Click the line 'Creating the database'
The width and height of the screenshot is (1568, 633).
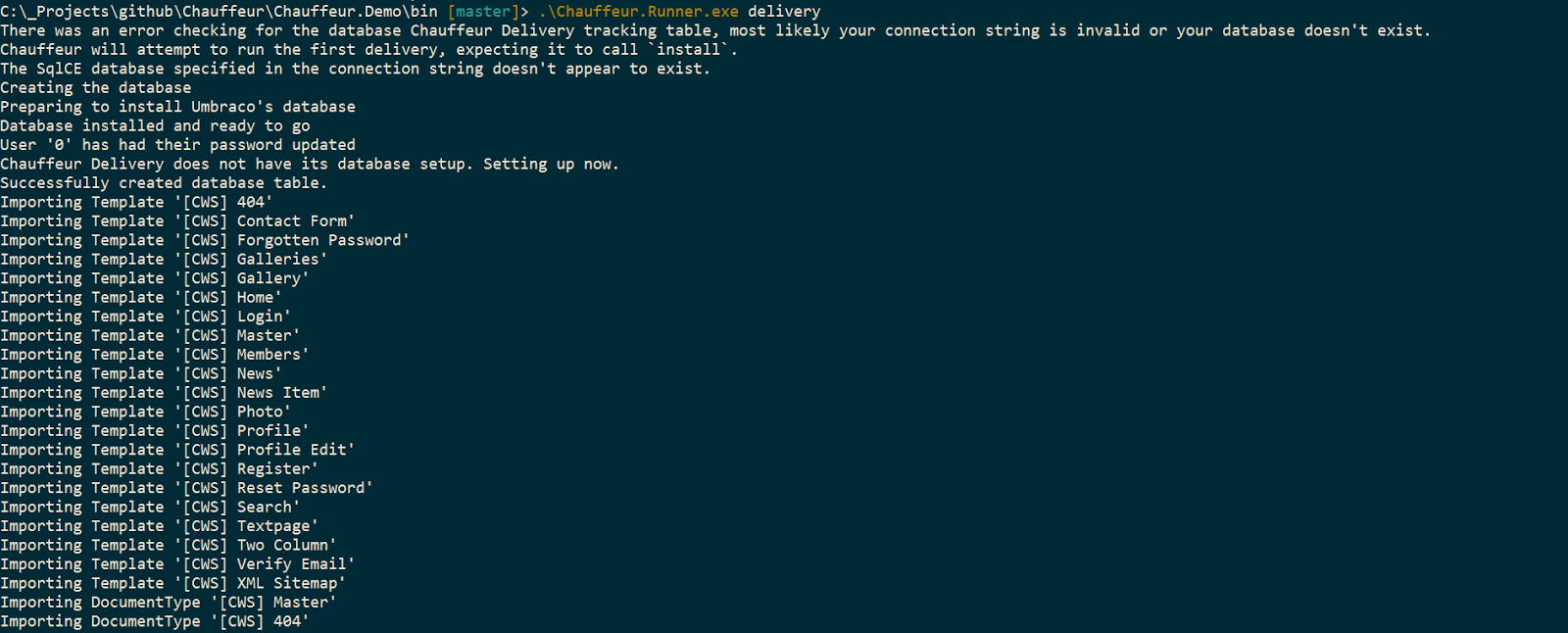coord(96,88)
